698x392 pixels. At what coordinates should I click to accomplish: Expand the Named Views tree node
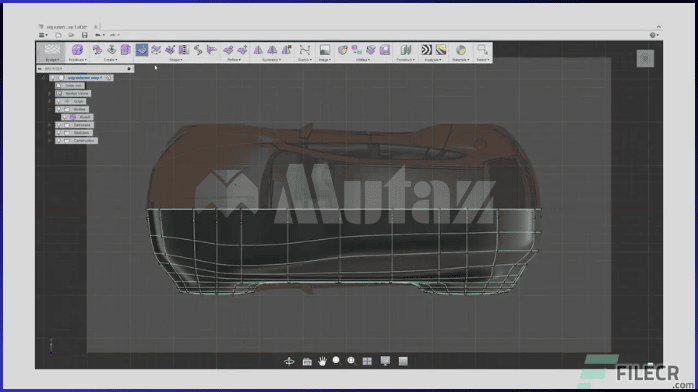49,93
